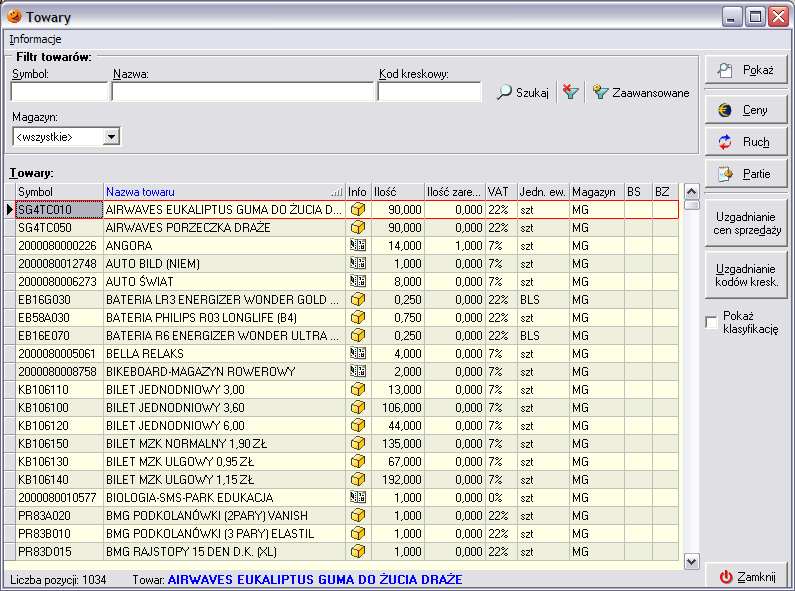Focus the Symbol filter field
This screenshot has height=591, width=795.
[x=59, y=92]
